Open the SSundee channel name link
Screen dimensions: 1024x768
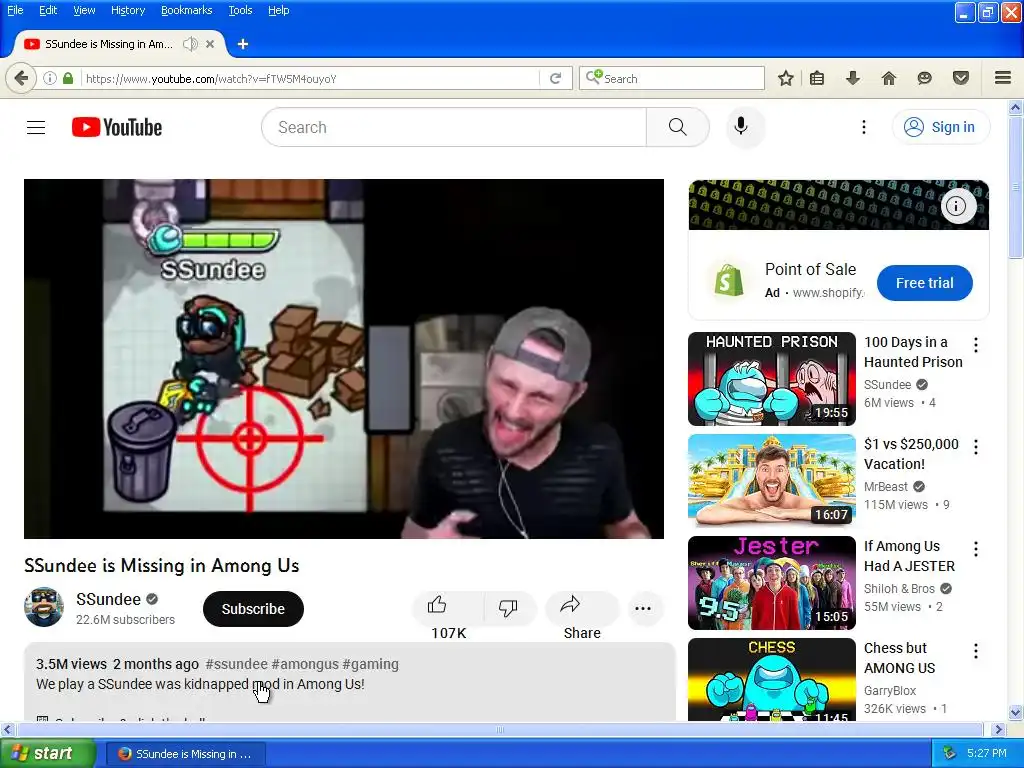(x=108, y=599)
